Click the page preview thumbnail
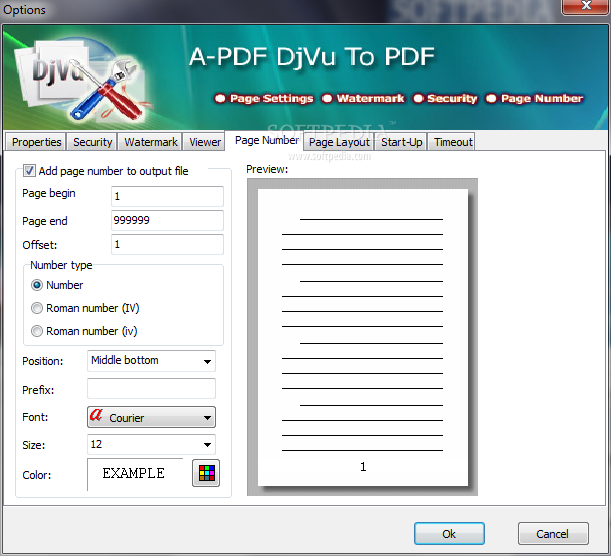Viewport: 611px width, 556px height. [x=362, y=337]
